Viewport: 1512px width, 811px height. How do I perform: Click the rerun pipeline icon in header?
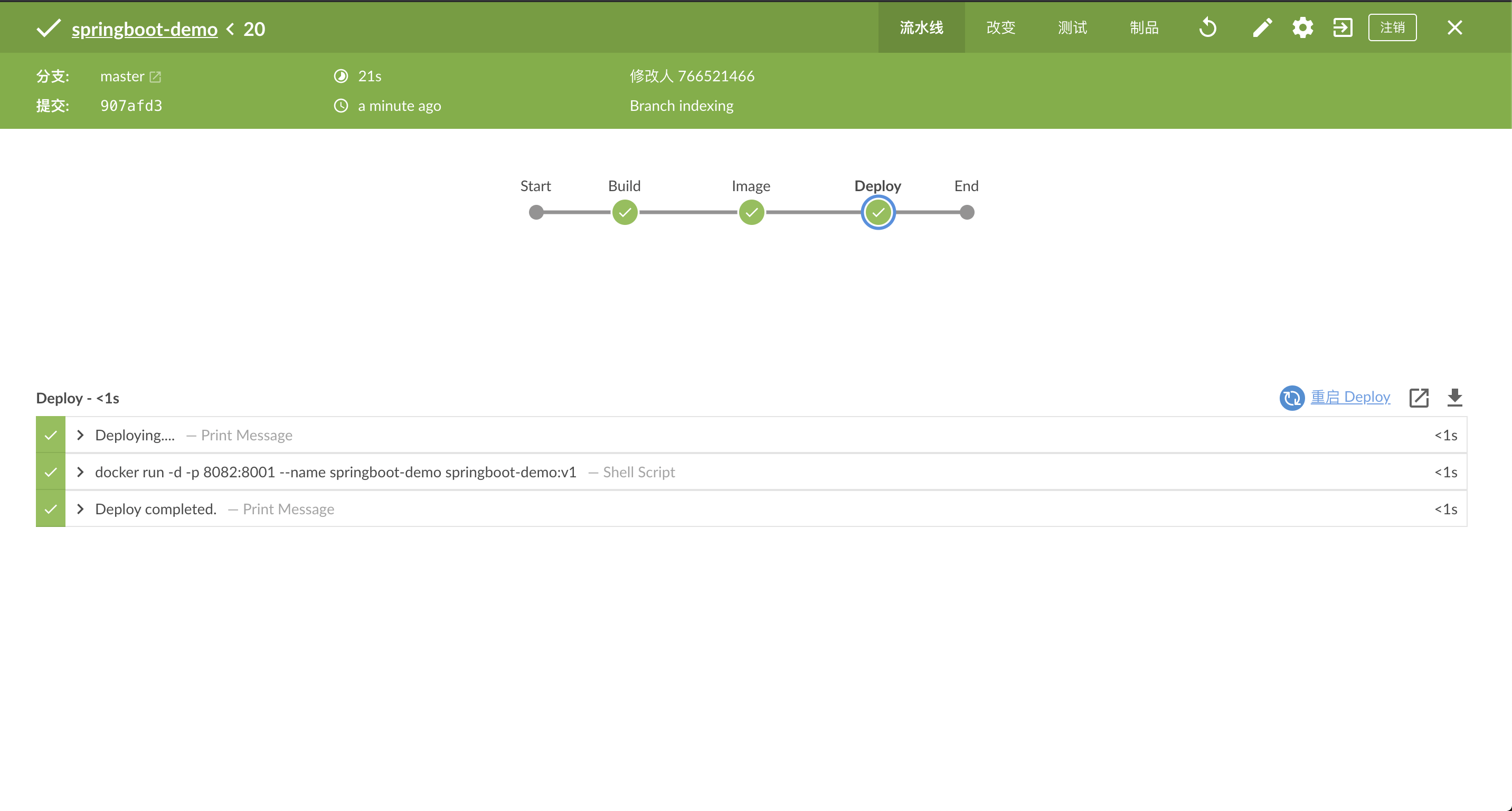[x=1207, y=27]
